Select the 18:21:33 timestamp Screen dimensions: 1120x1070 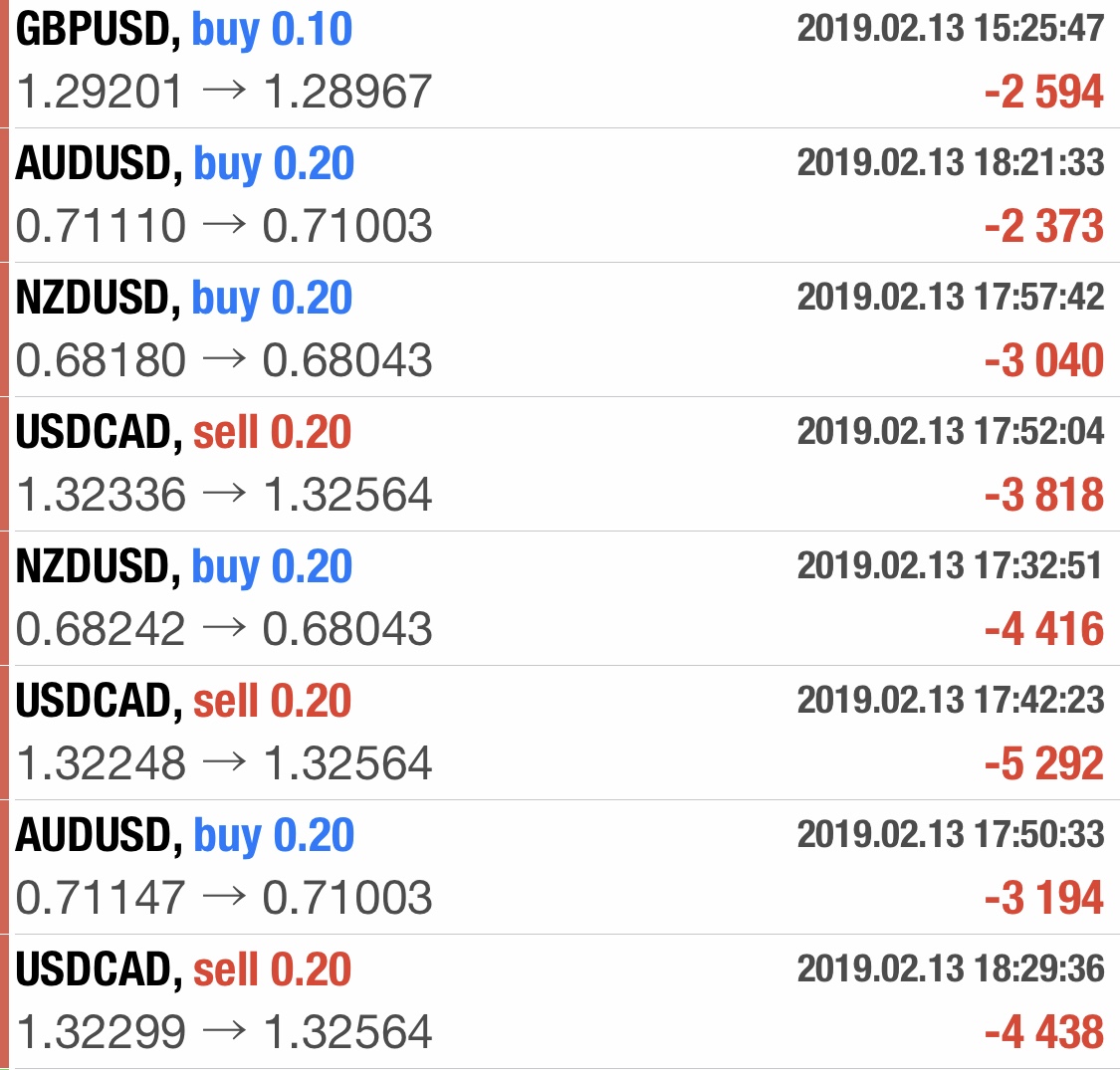950,162
